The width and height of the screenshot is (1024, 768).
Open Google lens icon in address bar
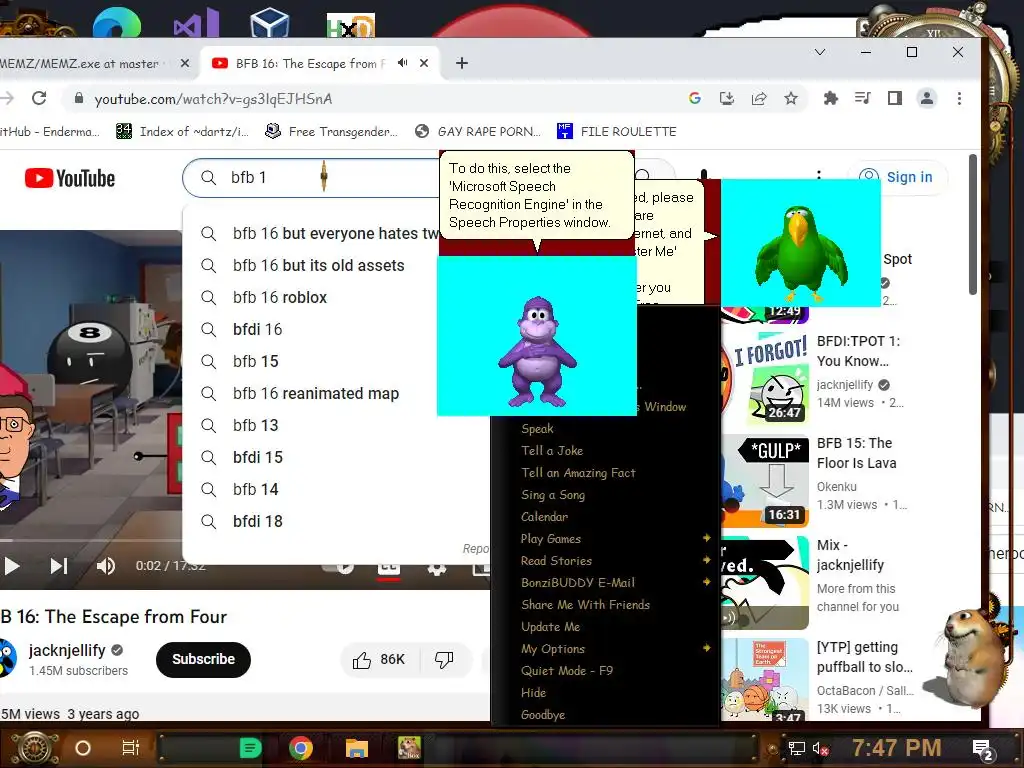(695, 99)
